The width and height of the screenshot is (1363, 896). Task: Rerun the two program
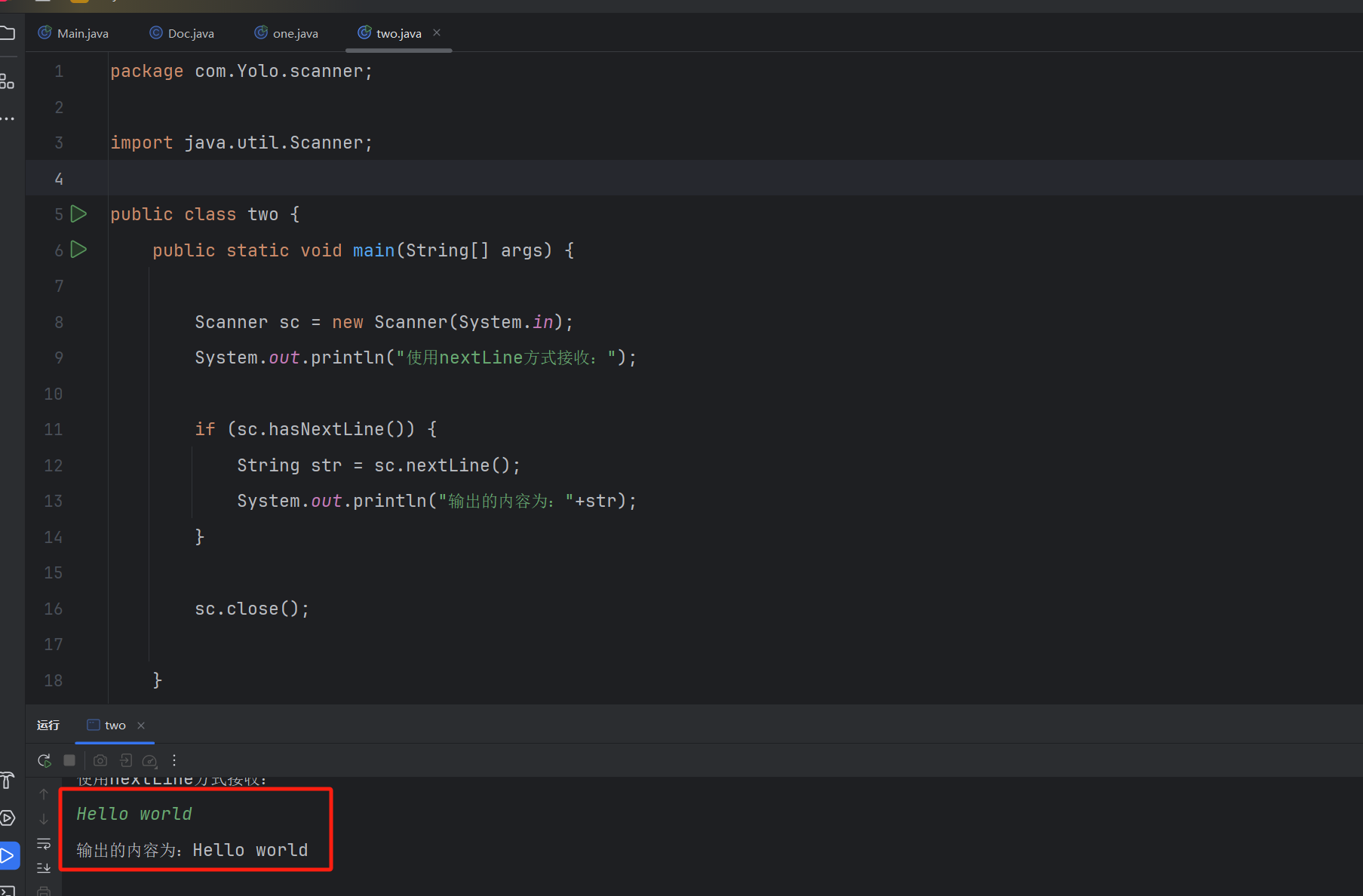click(x=45, y=760)
